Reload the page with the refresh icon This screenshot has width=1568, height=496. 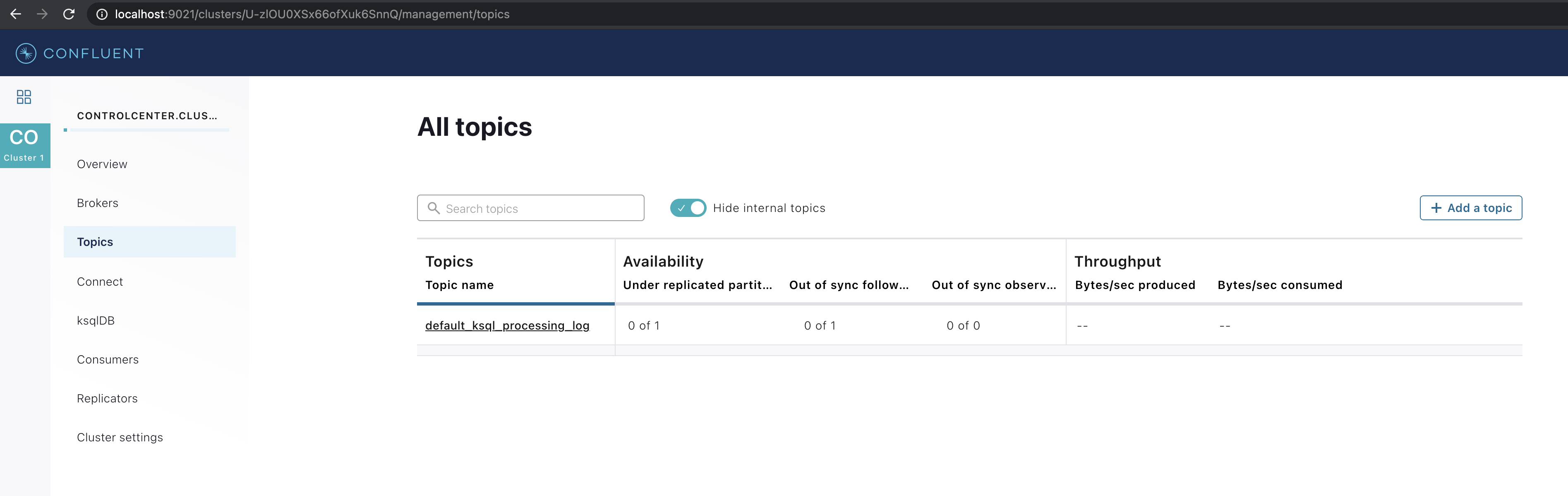pos(69,14)
